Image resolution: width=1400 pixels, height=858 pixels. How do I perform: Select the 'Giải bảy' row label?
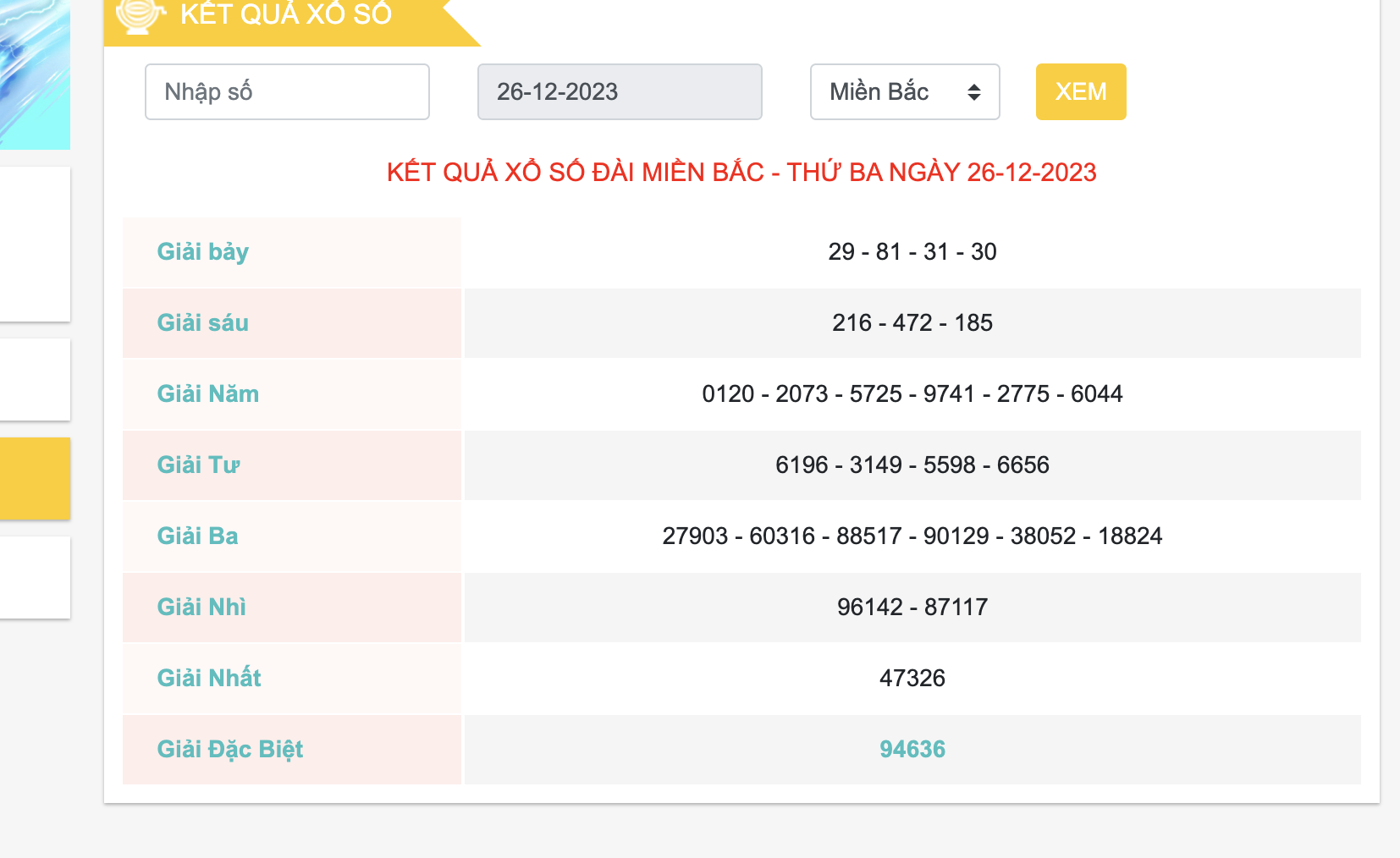coord(203,252)
